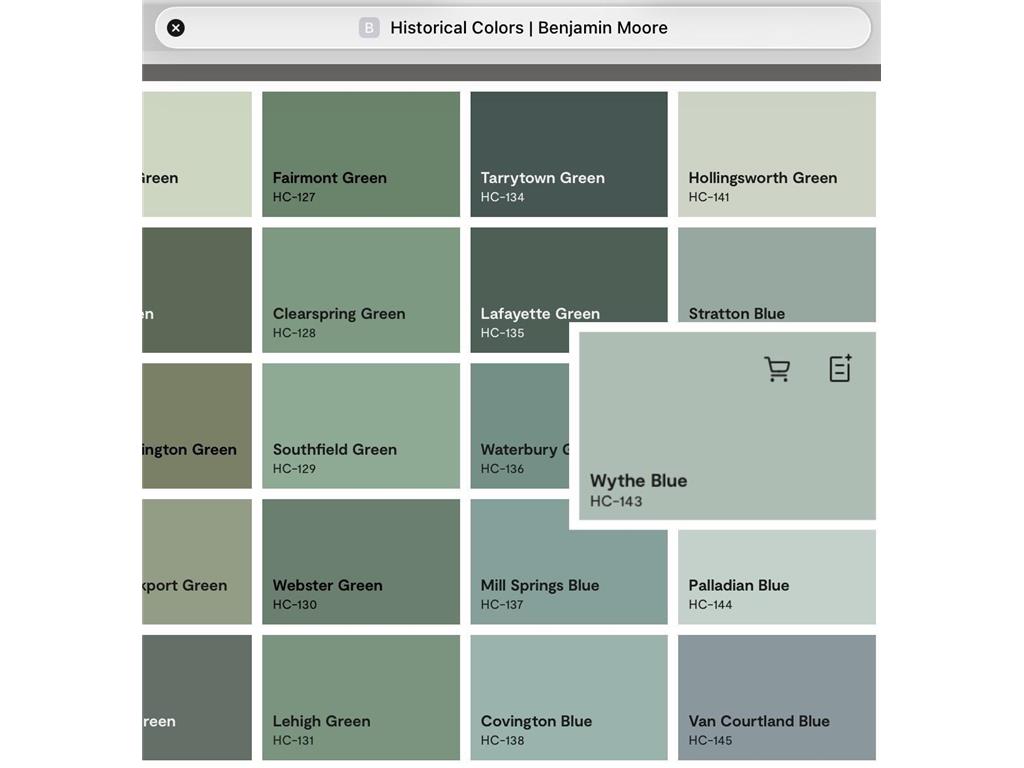Add Wythe Blue to shopping cart
The width and height of the screenshot is (1024, 768).
777,369
